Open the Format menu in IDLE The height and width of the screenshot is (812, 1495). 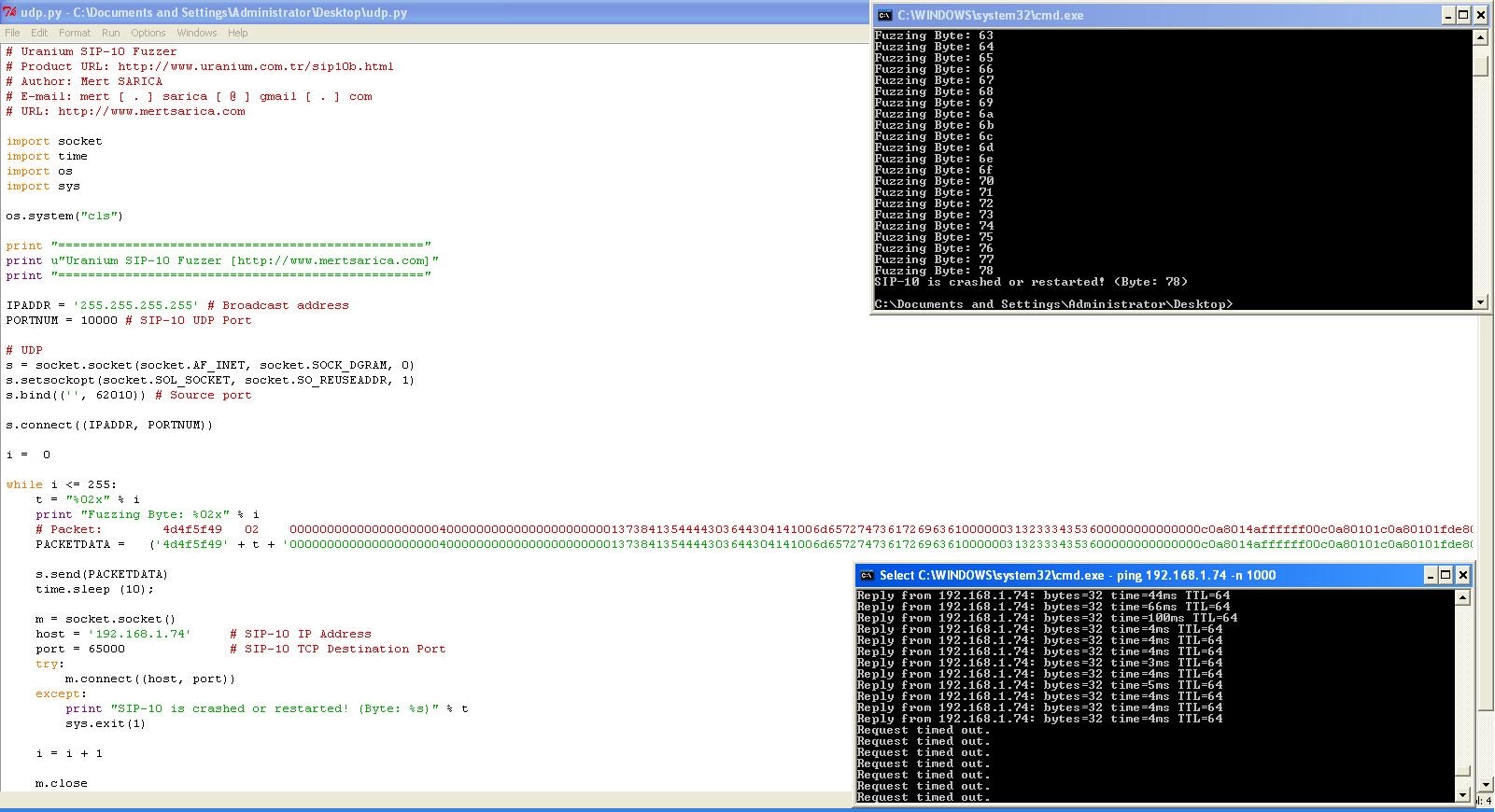(x=75, y=33)
